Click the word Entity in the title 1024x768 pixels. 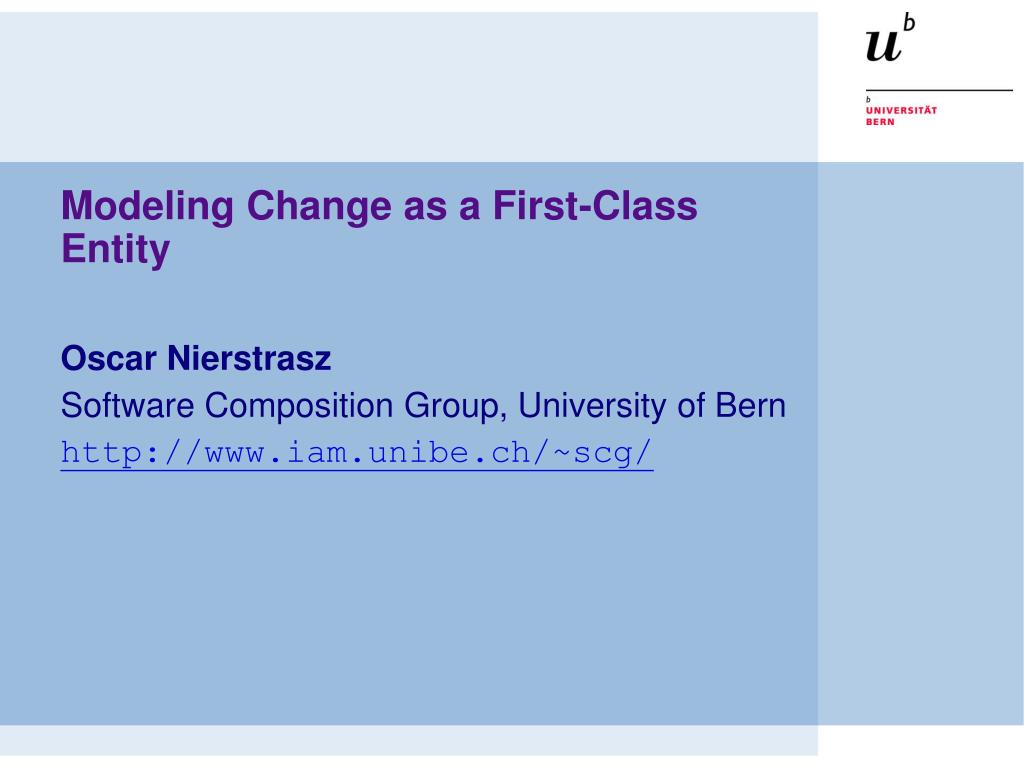click(x=116, y=249)
